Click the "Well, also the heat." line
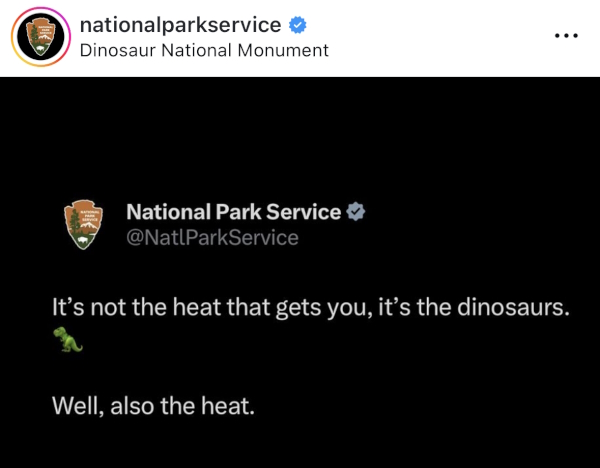The width and height of the screenshot is (600, 468). pos(154,407)
